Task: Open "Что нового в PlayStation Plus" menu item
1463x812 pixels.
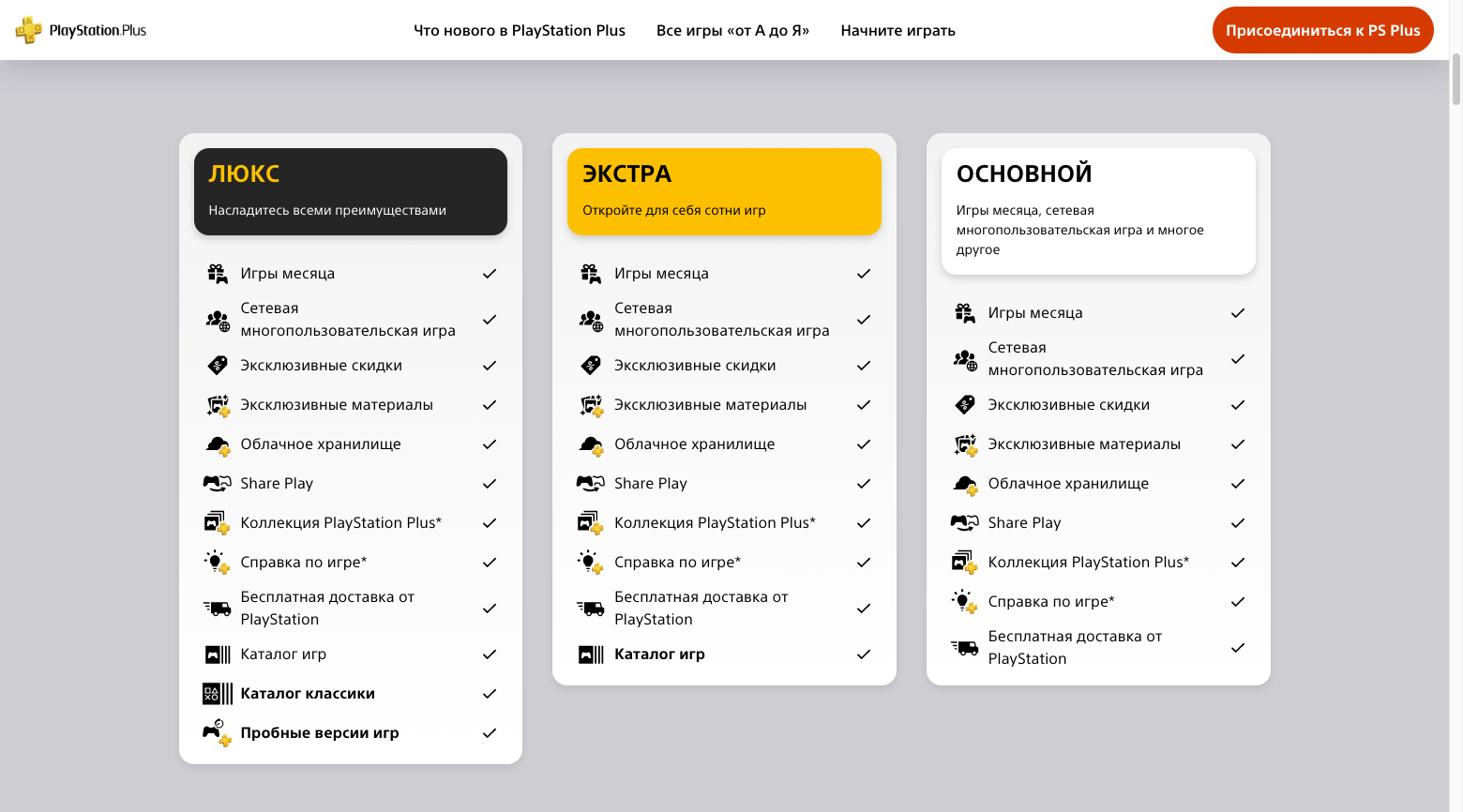Action: click(x=520, y=30)
